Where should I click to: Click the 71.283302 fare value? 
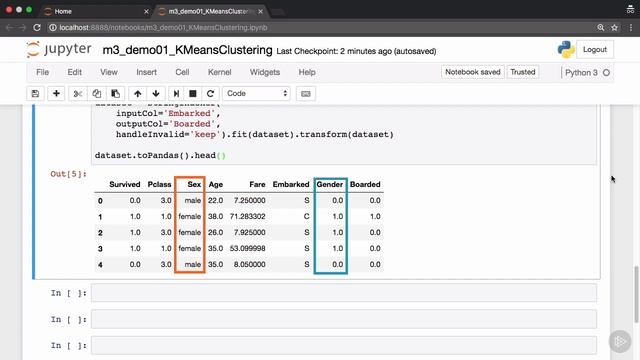point(247,216)
